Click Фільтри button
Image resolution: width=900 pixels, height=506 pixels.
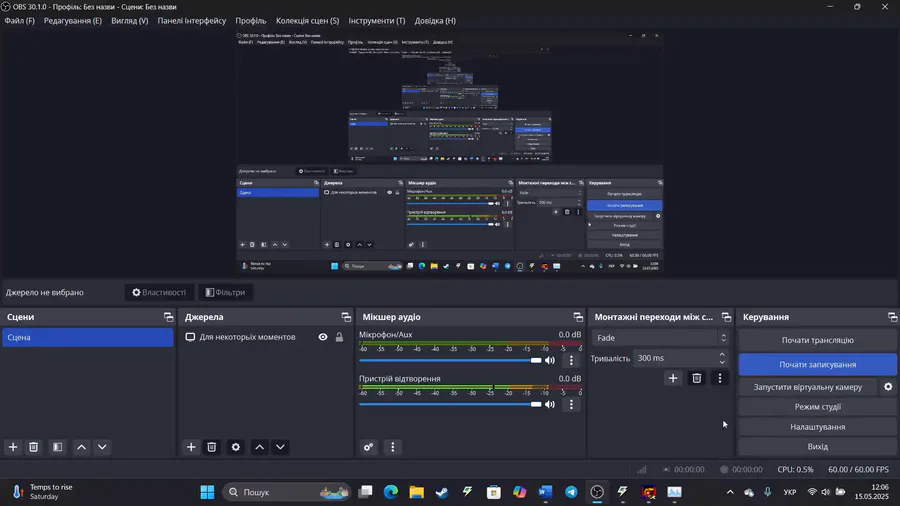(226, 293)
